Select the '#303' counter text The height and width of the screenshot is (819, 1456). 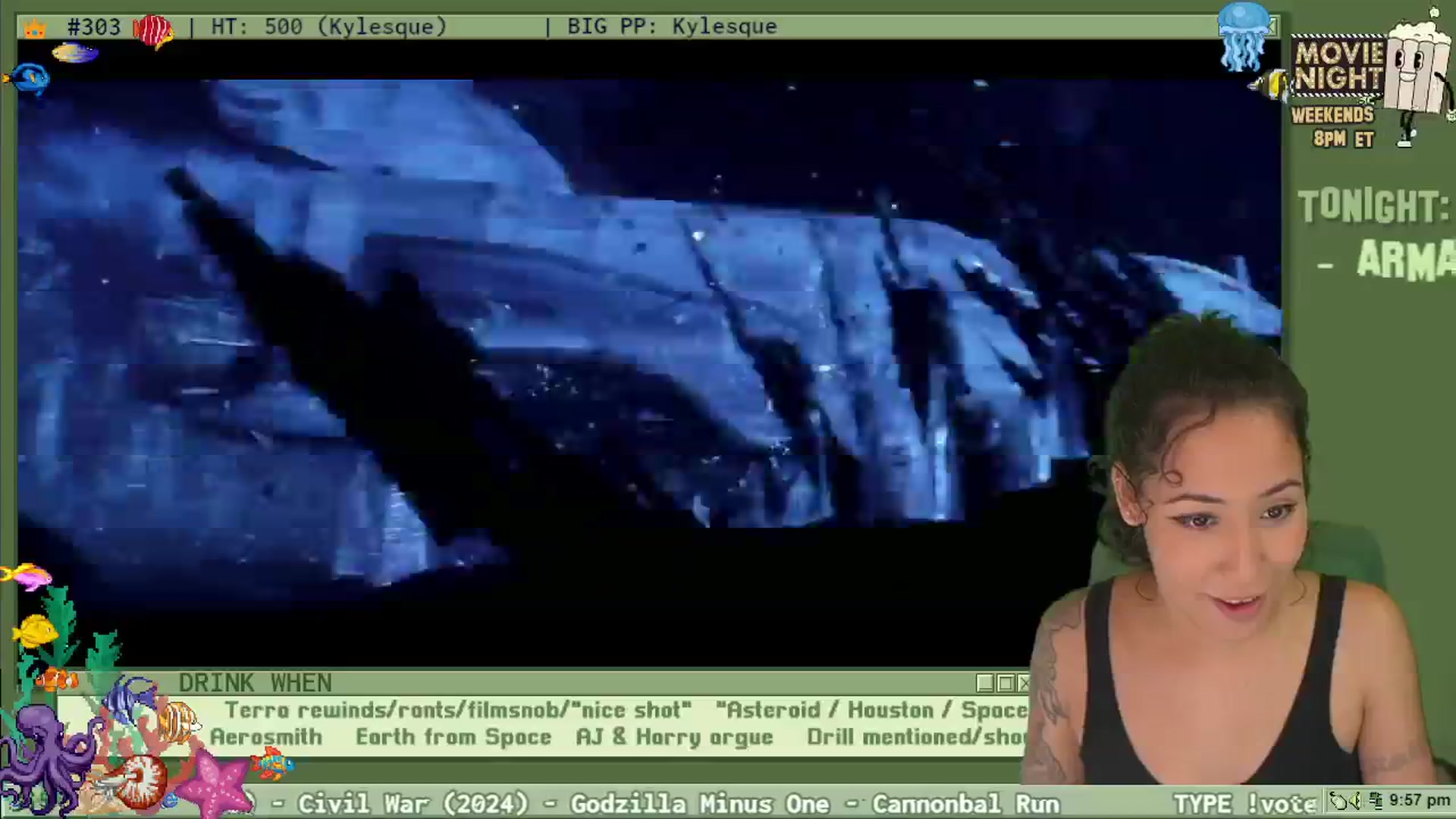point(93,27)
